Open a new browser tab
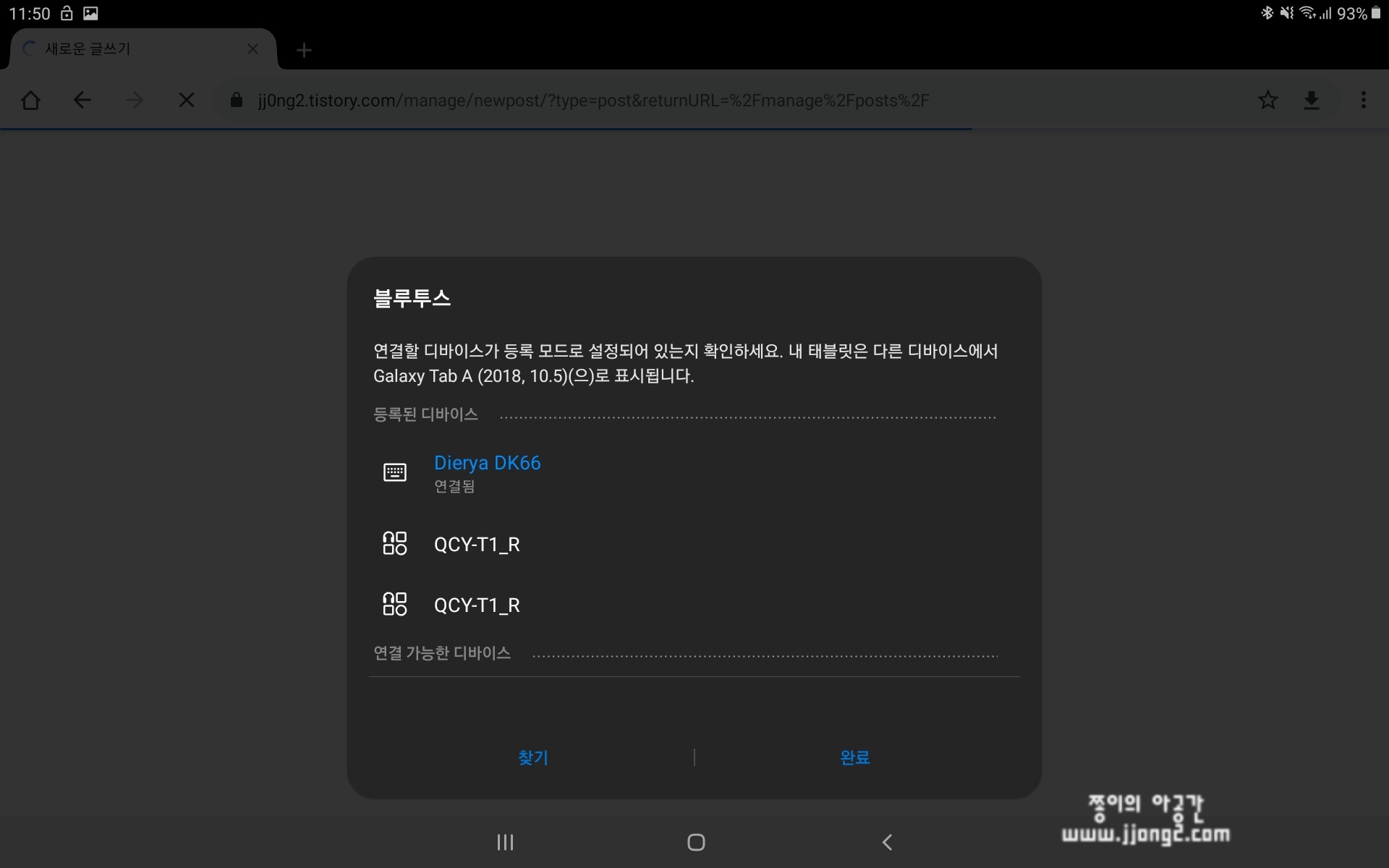This screenshot has height=868, width=1389. 304,50
